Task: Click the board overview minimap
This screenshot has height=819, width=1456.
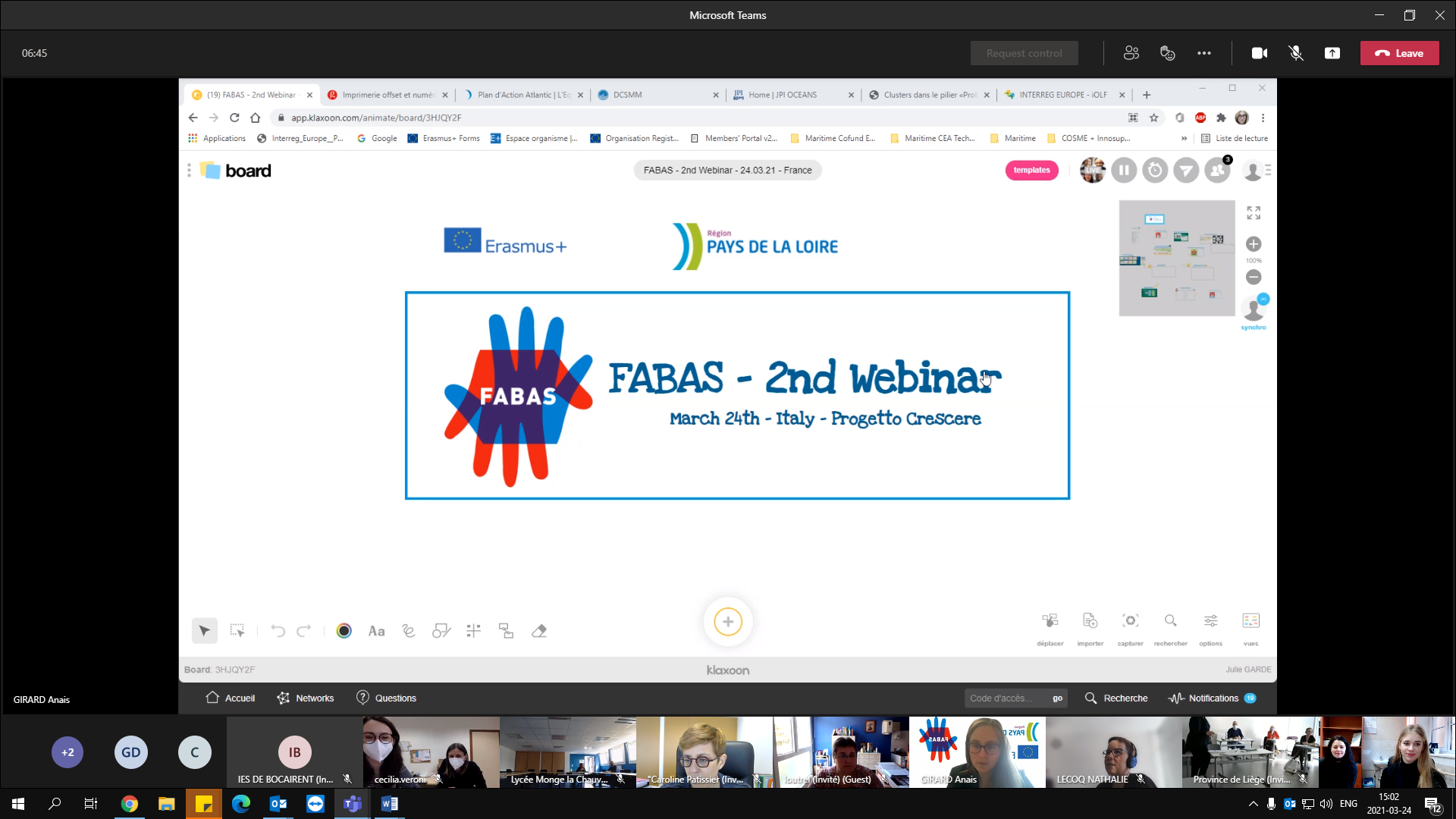Action: pyautogui.click(x=1177, y=258)
